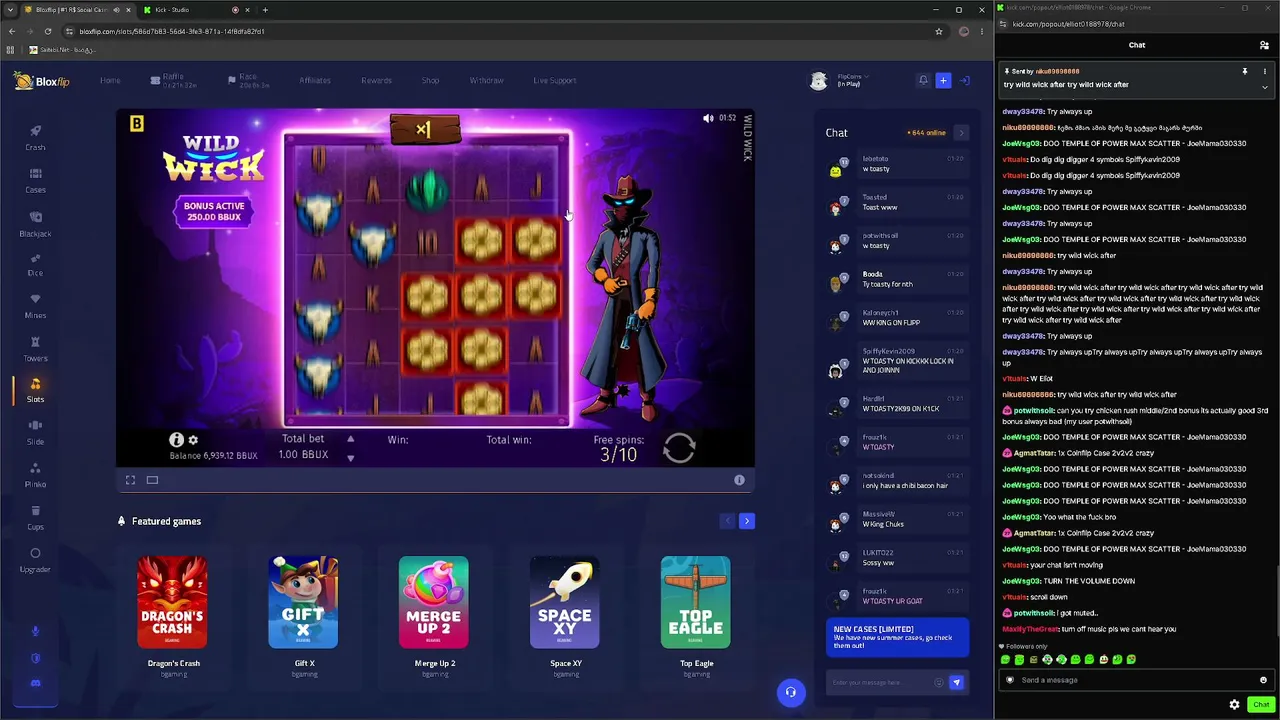Enter fullscreen mode for the slot game

130,480
